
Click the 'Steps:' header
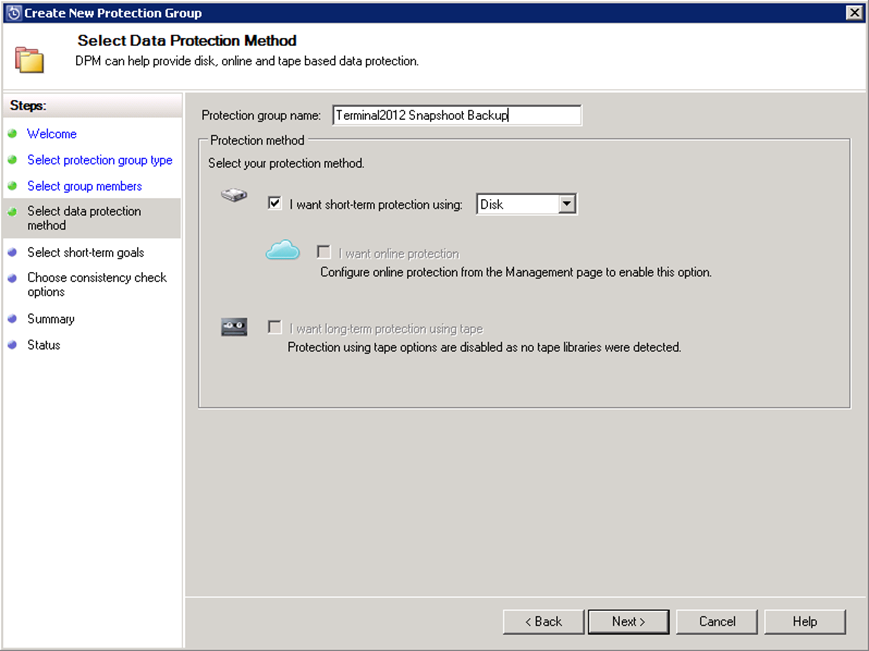point(28,105)
